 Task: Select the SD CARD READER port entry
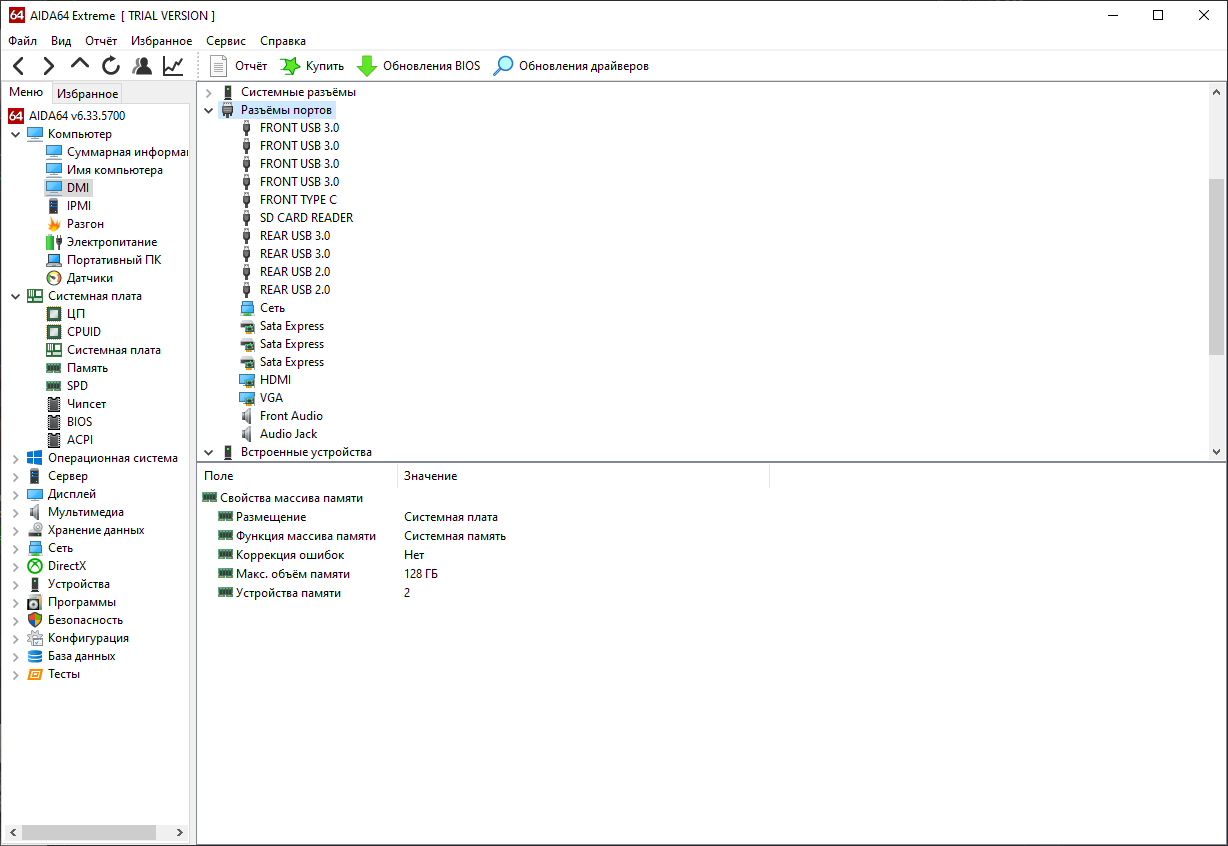(x=306, y=218)
